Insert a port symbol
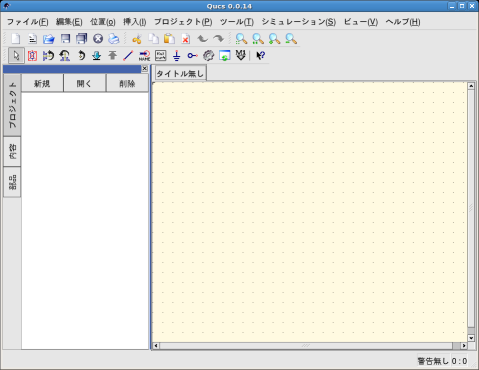This screenshot has height=370, width=479. (x=192, y=55)
